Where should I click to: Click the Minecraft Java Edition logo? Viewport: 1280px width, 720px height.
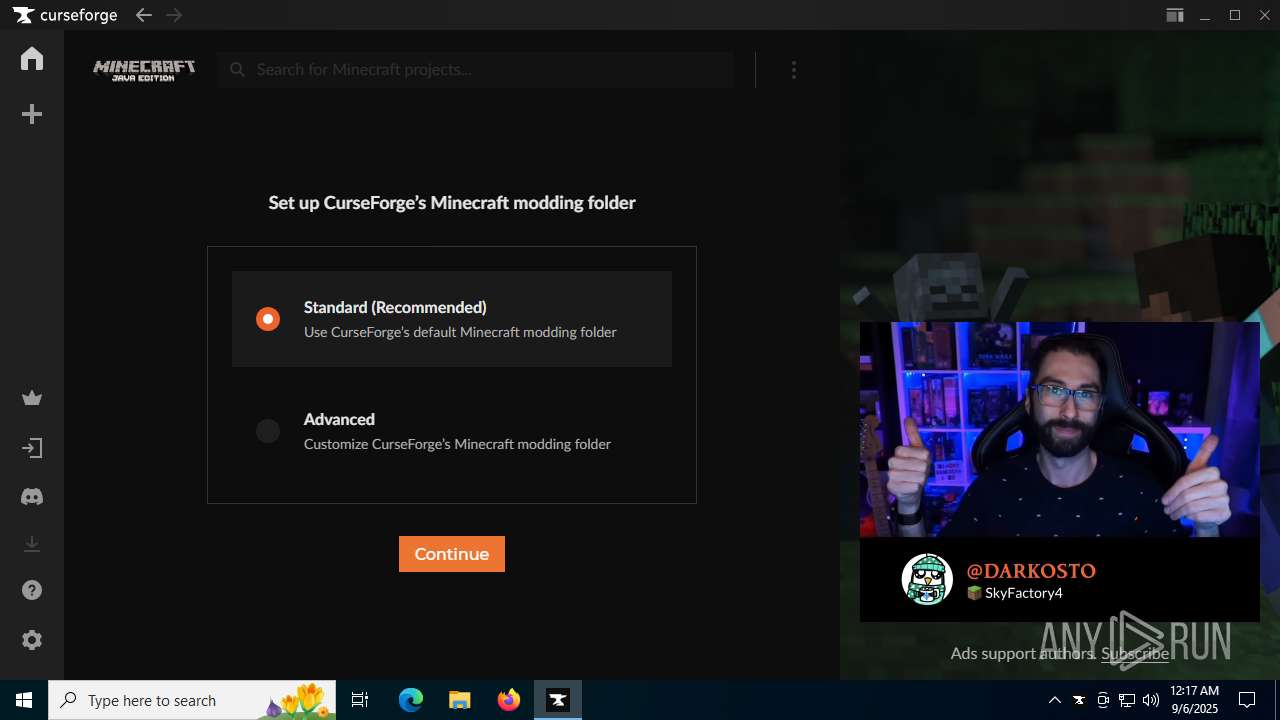coord(144,70)
